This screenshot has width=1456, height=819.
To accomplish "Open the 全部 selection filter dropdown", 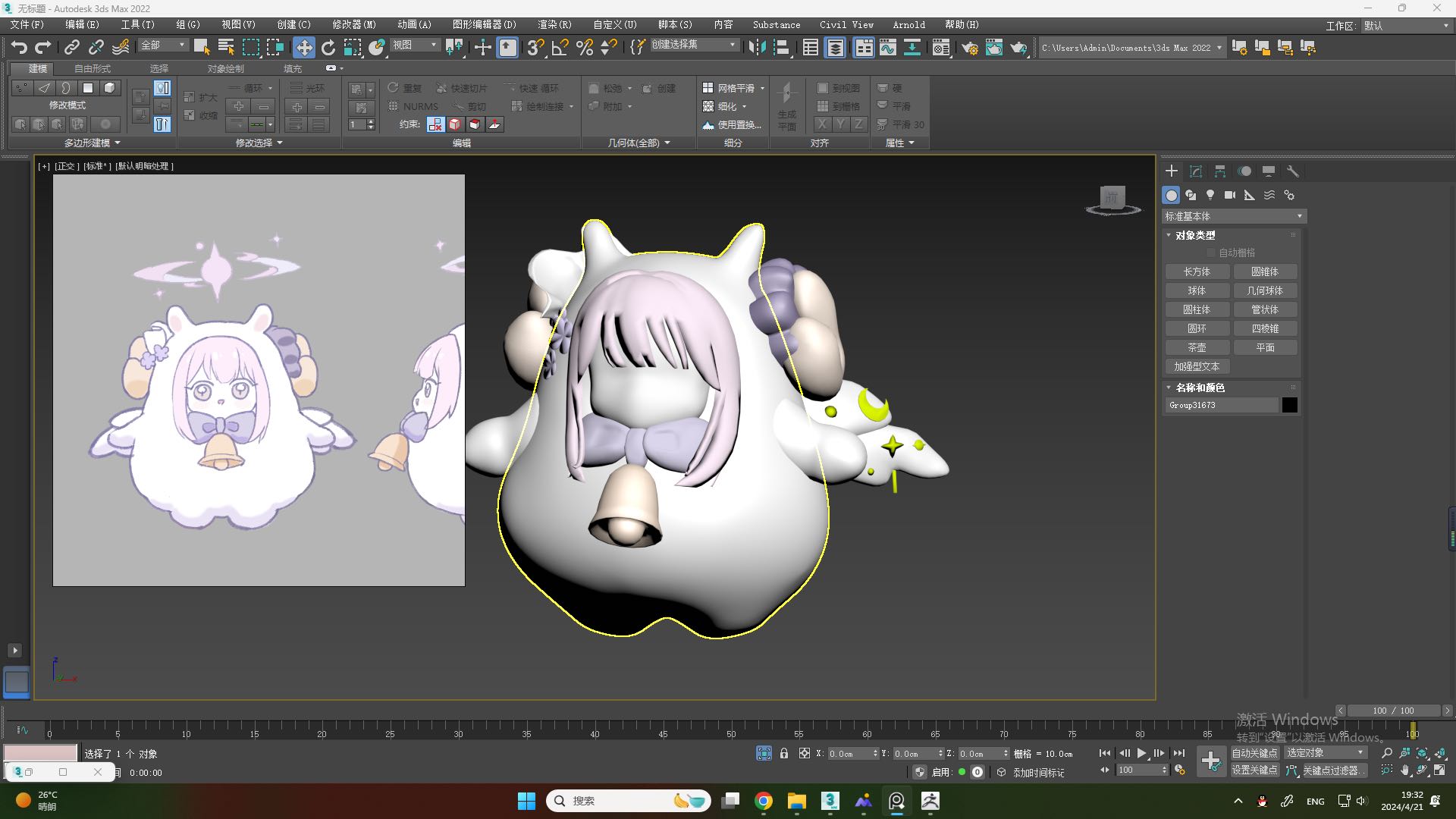I will point(162,45).
